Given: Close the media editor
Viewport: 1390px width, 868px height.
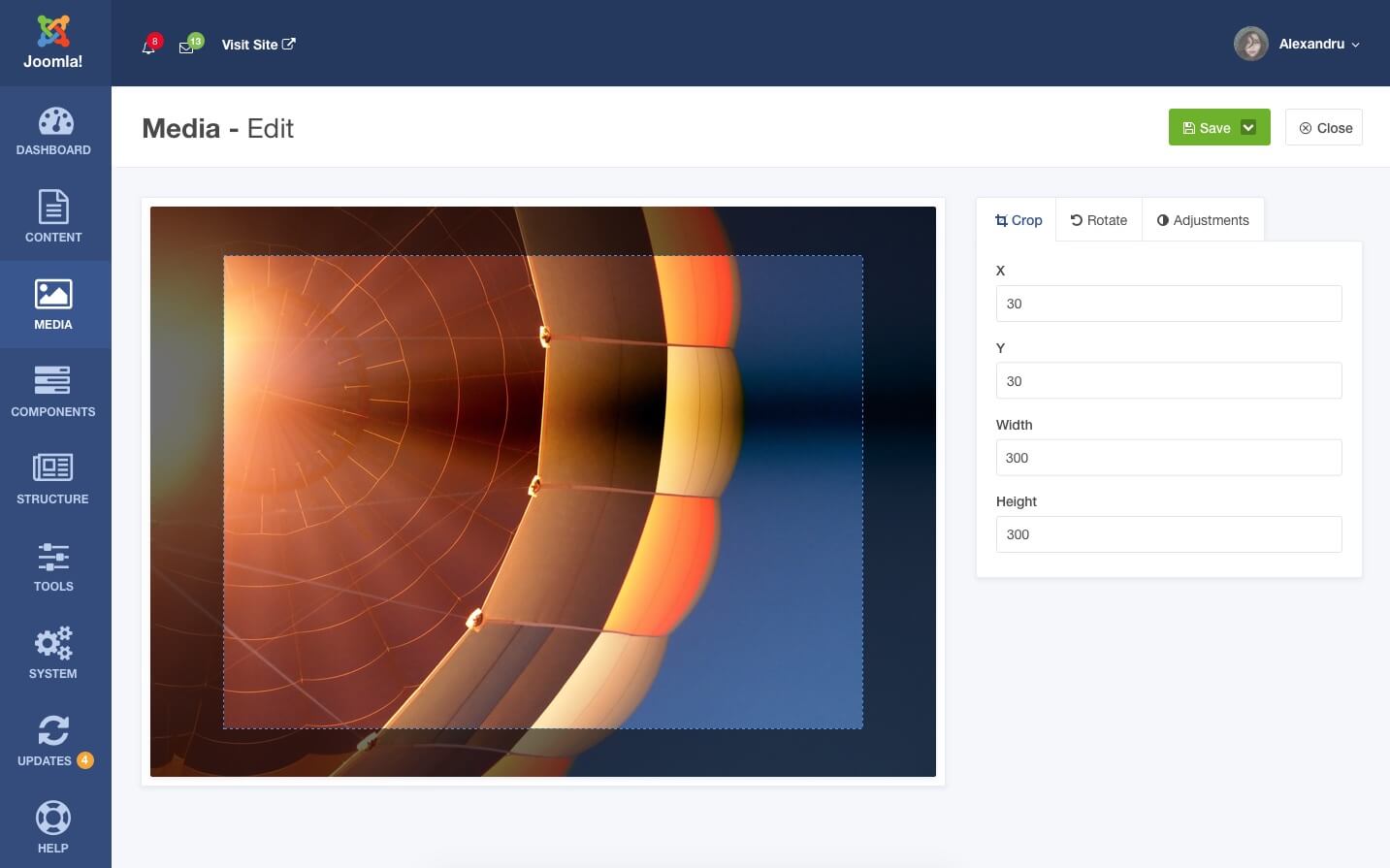Looking at the screenshot, I should pos(1324,128).
